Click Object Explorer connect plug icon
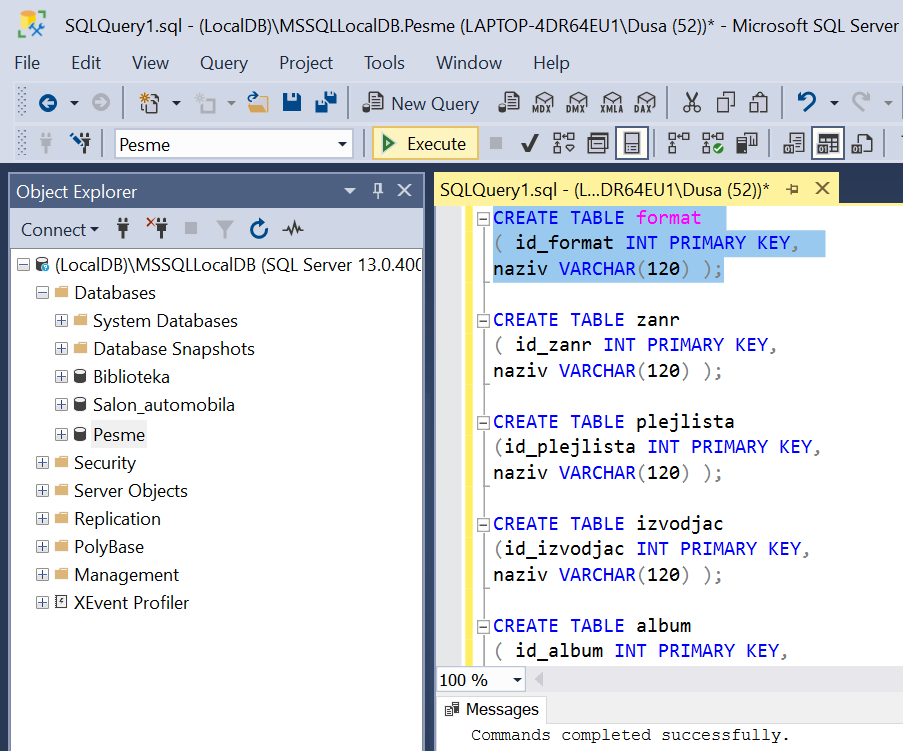 pos(123,229)
